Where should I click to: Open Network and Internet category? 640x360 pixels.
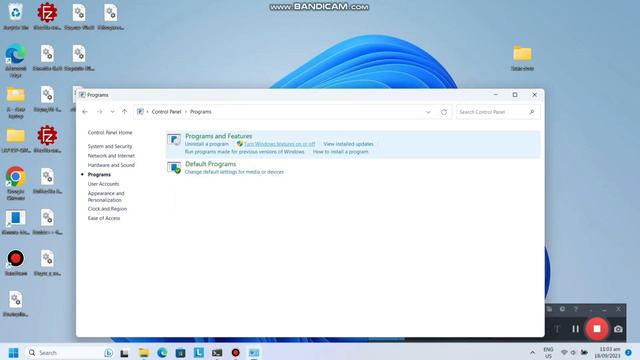[111, 156]
